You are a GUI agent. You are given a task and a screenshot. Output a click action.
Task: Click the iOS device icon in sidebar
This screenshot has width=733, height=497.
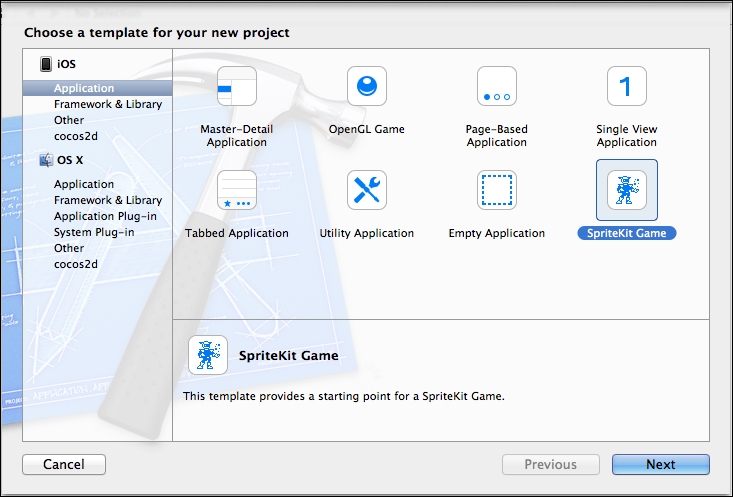click(x=46, y=64)
